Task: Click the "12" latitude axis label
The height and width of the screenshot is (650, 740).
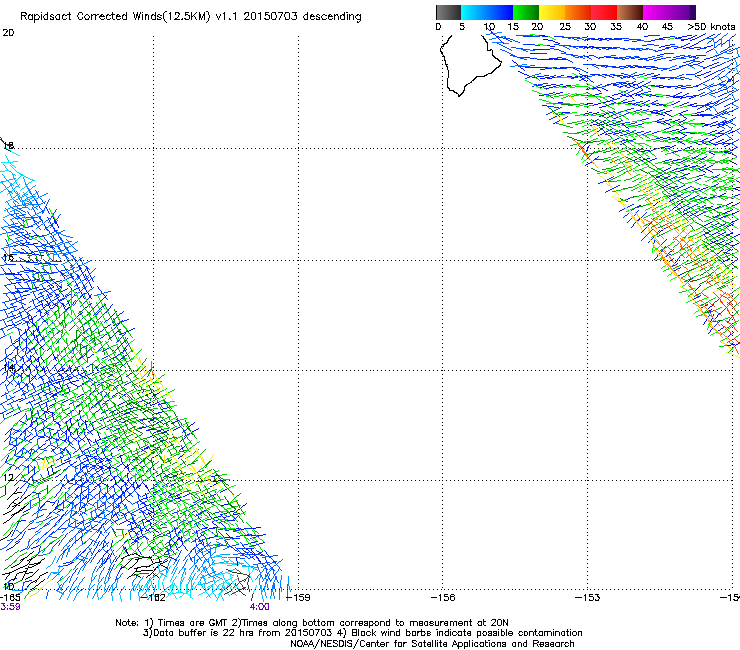Action: pyautogui.click(x=8, y=477)
